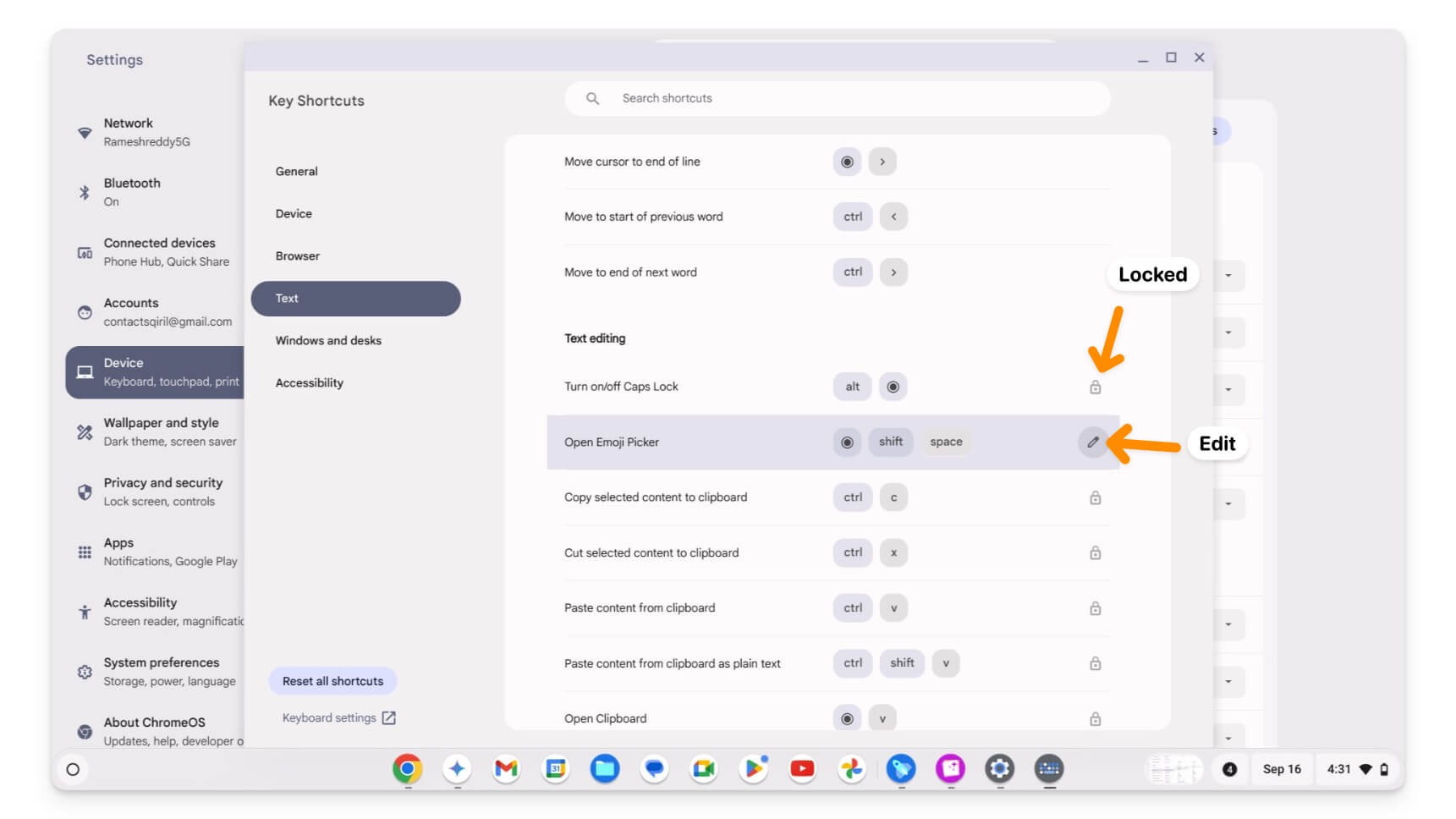Open Gmail from the shelf

506,769
